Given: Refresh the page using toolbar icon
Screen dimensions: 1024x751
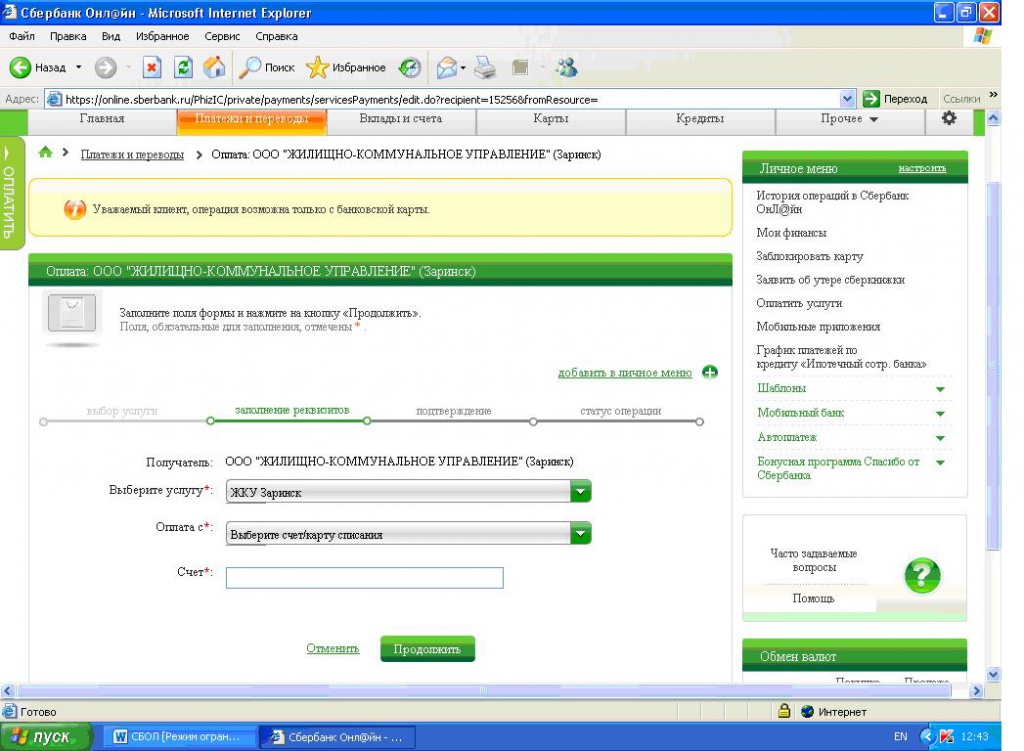Looking at the screenshot, I should 184,67.
